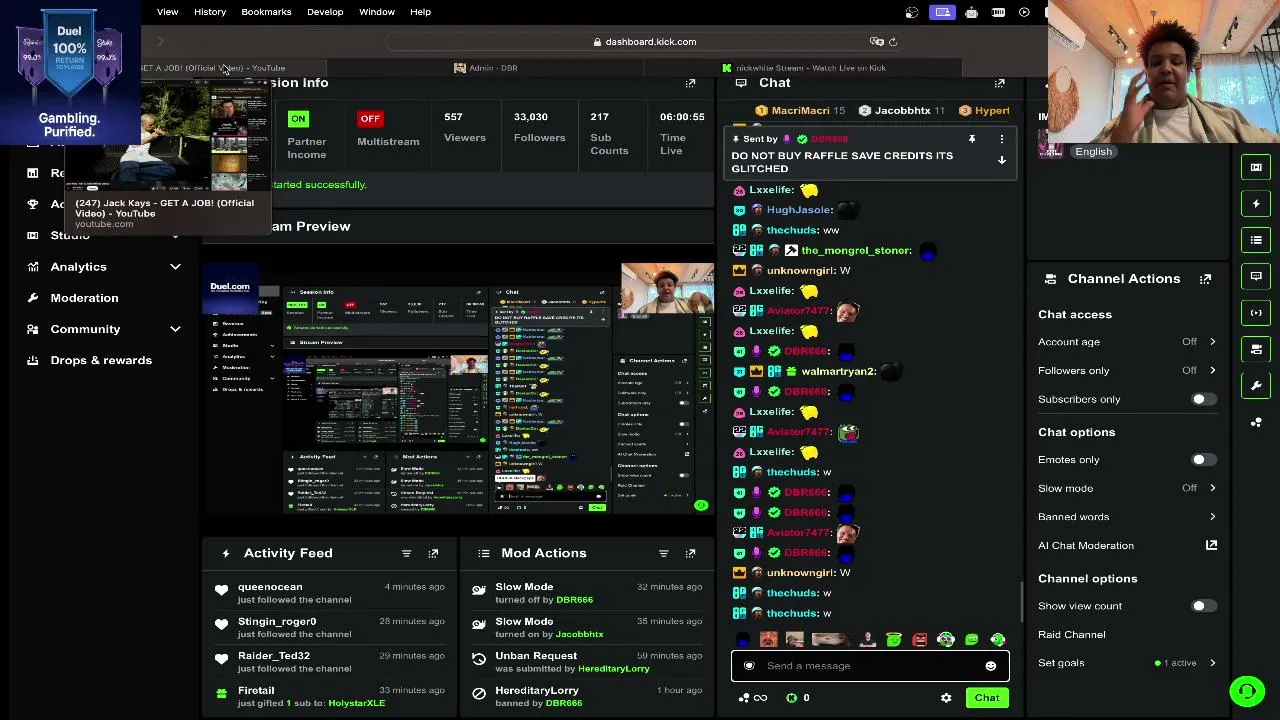Click Raid Channel option
1280x720 pixels.
pyautogui.click(x=1072, y=635)
